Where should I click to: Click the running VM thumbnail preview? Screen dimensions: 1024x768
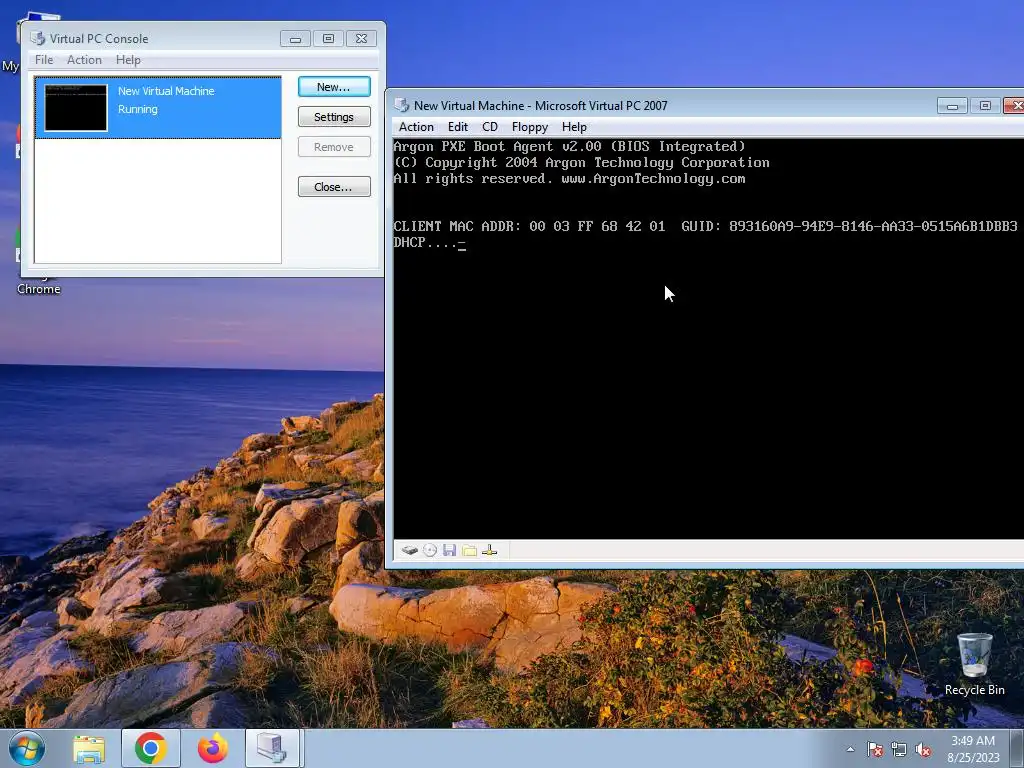(x=76, y=108)
